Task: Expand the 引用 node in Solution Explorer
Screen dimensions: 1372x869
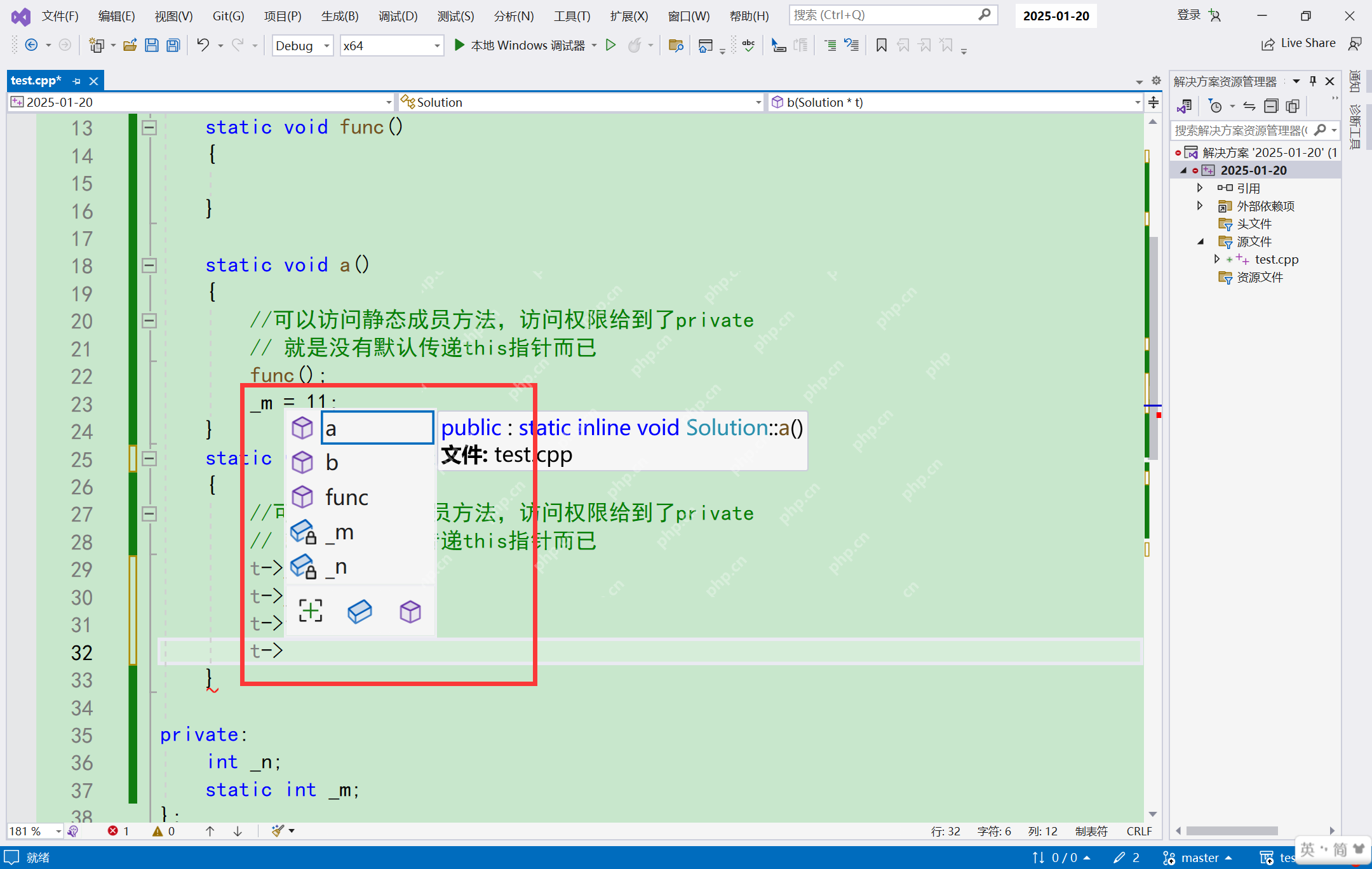Action: pyautogui.click(x=1200, y=187)
